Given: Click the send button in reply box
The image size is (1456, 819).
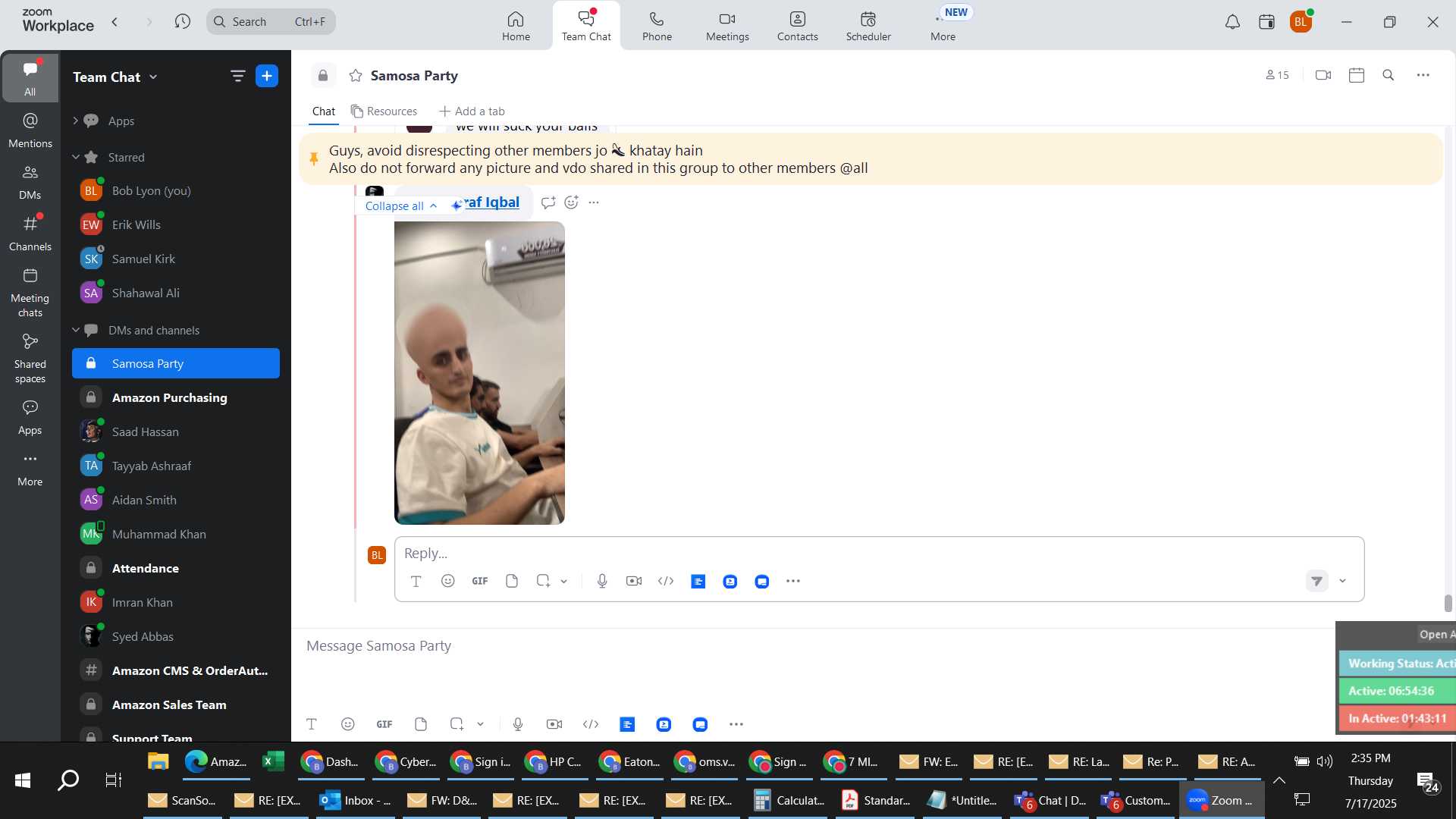Looking at the screenshot, I should click(1316, 581).
